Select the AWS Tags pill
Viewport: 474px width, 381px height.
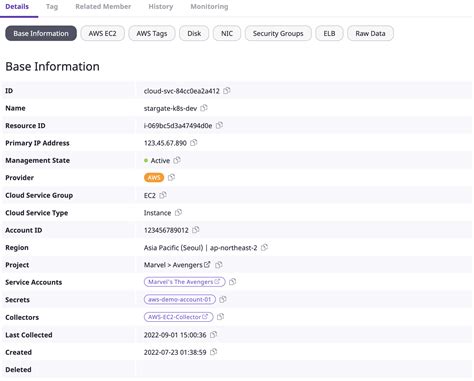point(152,33)
